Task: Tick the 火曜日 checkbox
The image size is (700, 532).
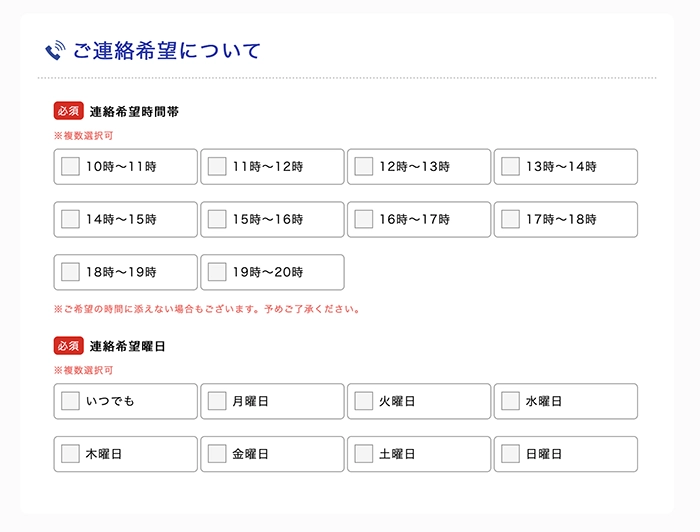Action: click(363, 401)
